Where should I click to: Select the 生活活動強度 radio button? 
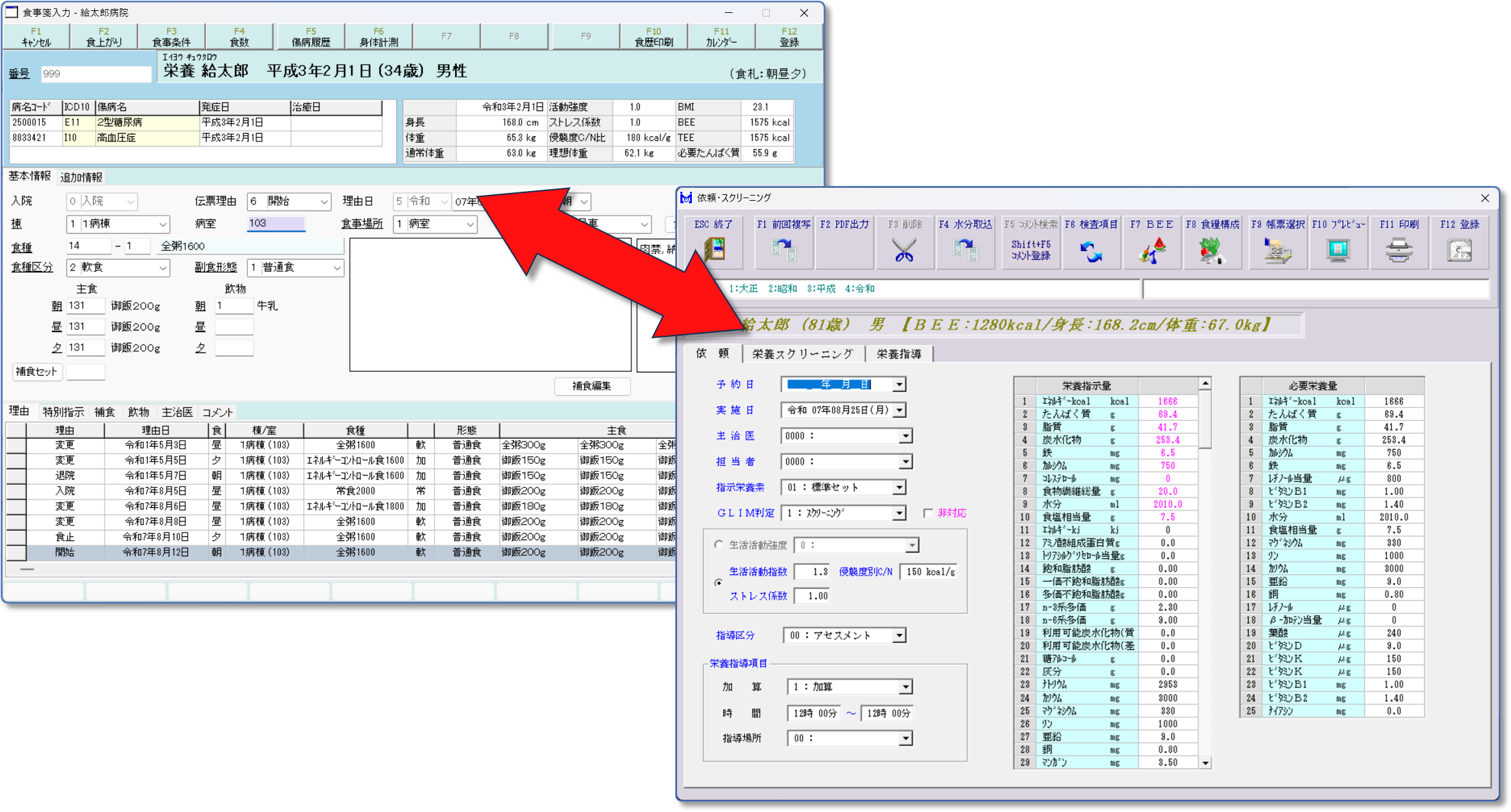tap(718, 545)
